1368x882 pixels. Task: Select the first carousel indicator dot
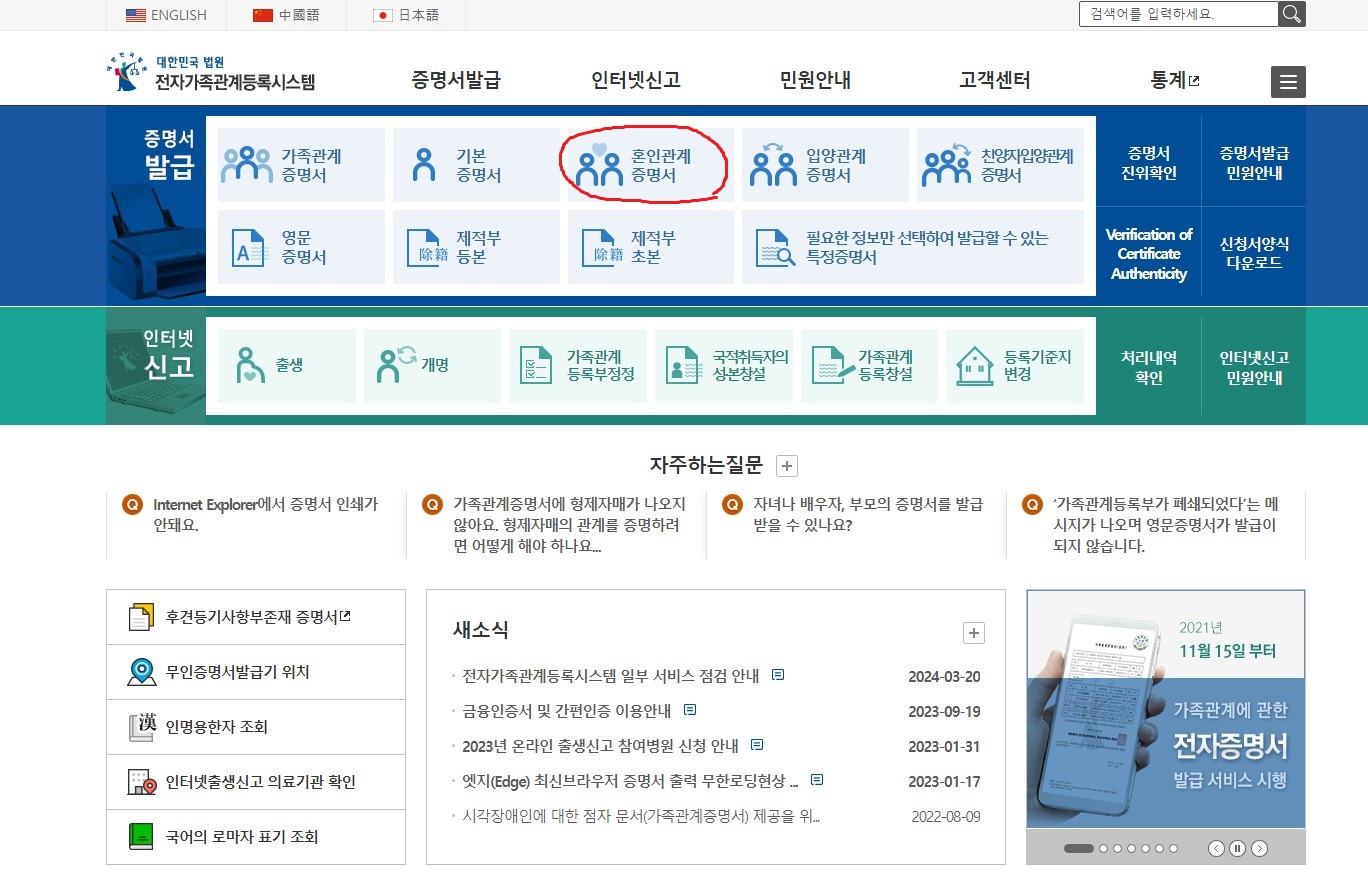coord(1078,847)
